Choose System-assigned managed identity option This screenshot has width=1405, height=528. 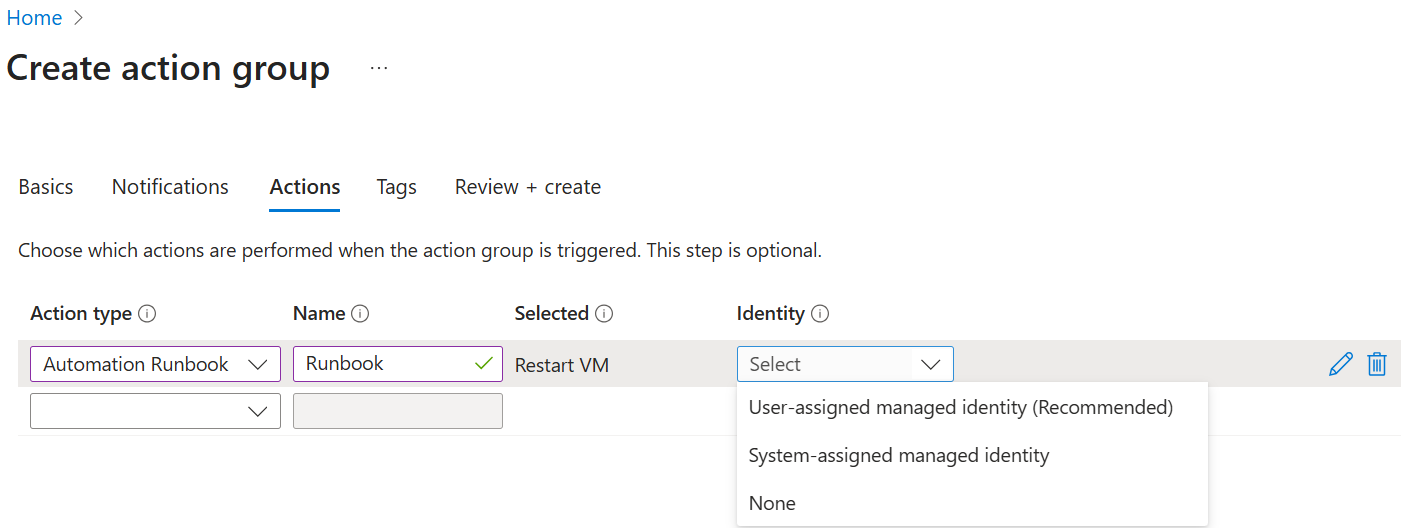(898, 455)
